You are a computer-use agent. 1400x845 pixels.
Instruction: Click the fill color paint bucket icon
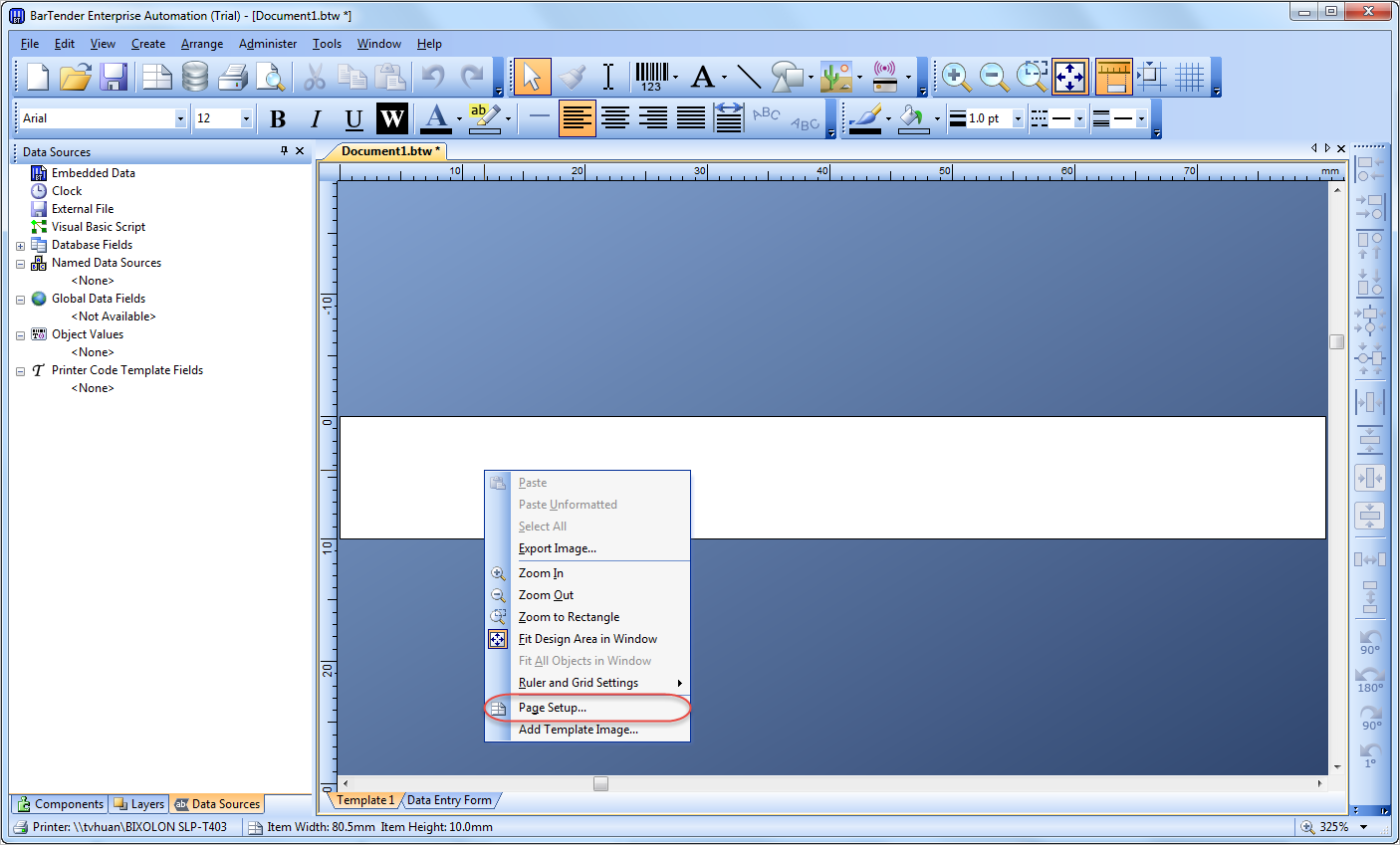pyautogui.click(x=913, y=118)
